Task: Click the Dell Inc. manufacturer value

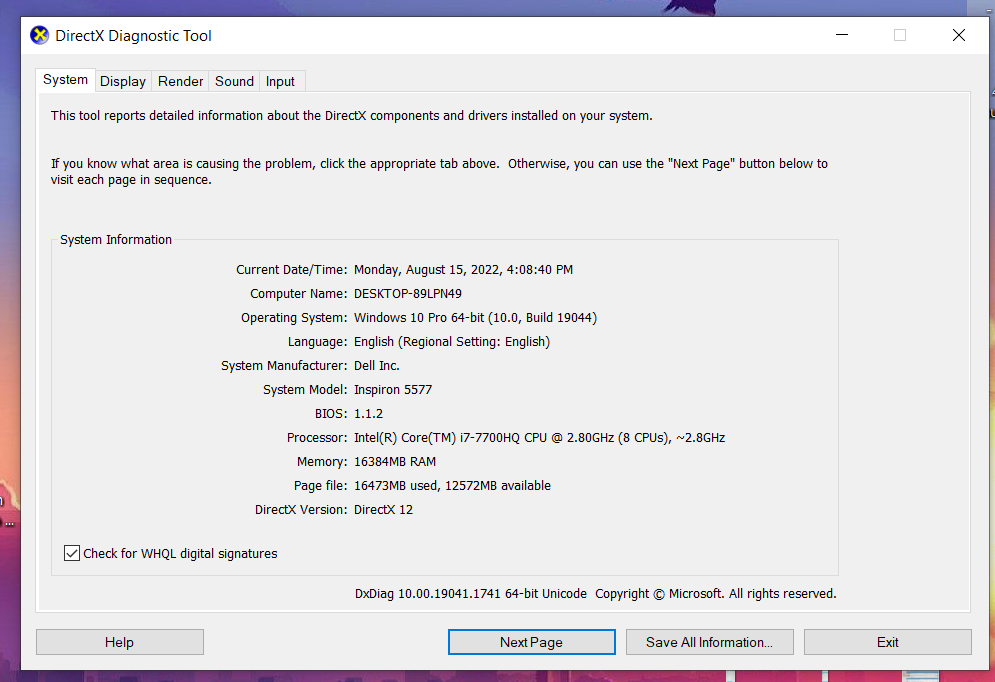Action: click(377, 365)
